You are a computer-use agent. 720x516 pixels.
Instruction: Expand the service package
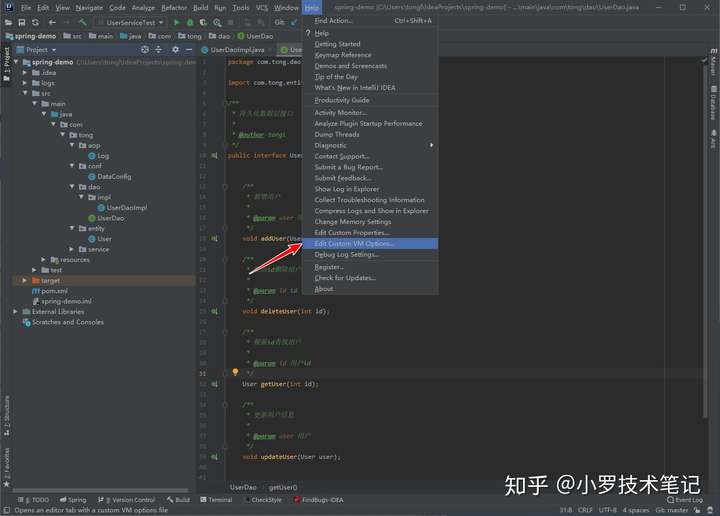tap(71, 249)
